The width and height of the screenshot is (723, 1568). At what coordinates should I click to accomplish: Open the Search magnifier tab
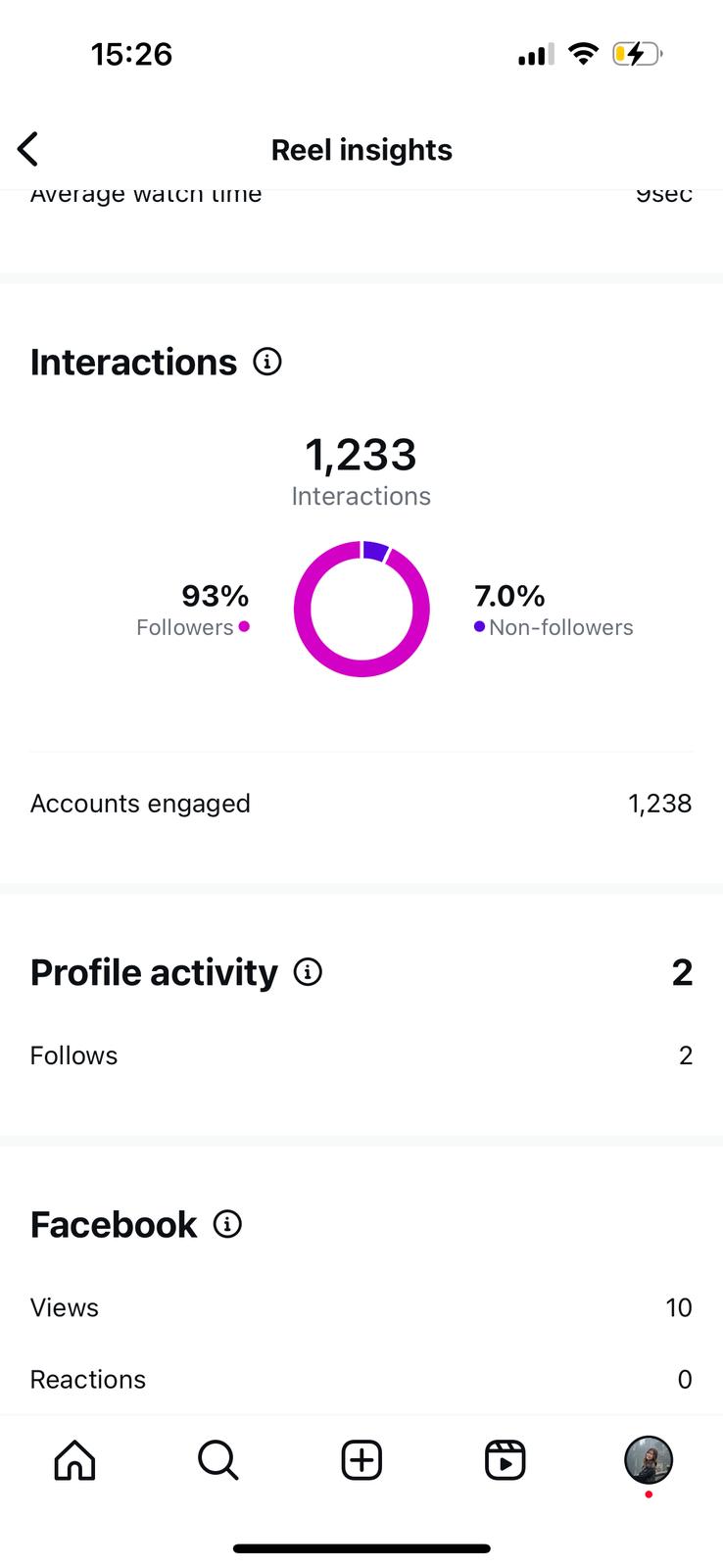tap(217, 1460)
